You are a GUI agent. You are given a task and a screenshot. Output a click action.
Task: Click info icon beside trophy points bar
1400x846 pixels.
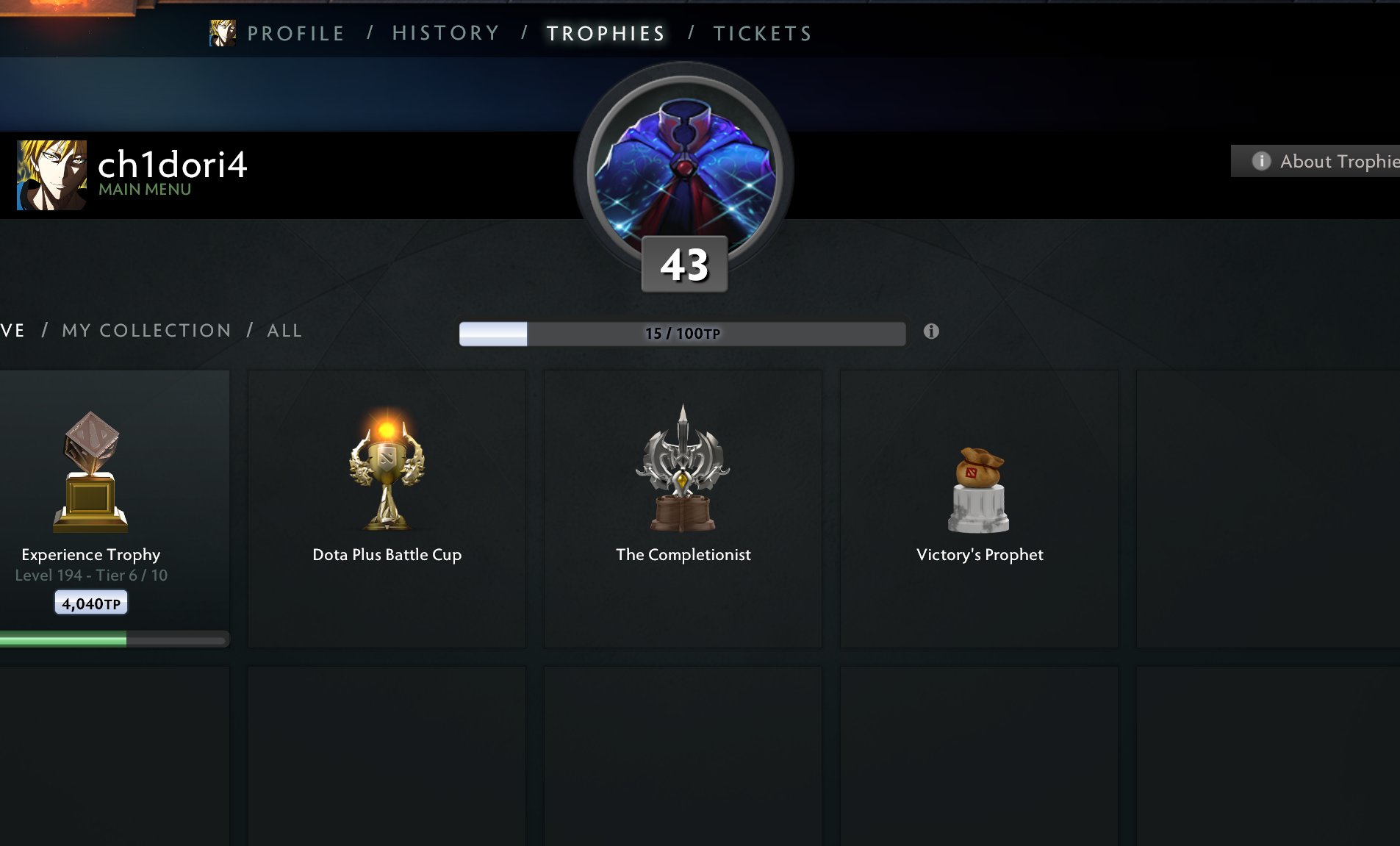[x=931, y=331]
